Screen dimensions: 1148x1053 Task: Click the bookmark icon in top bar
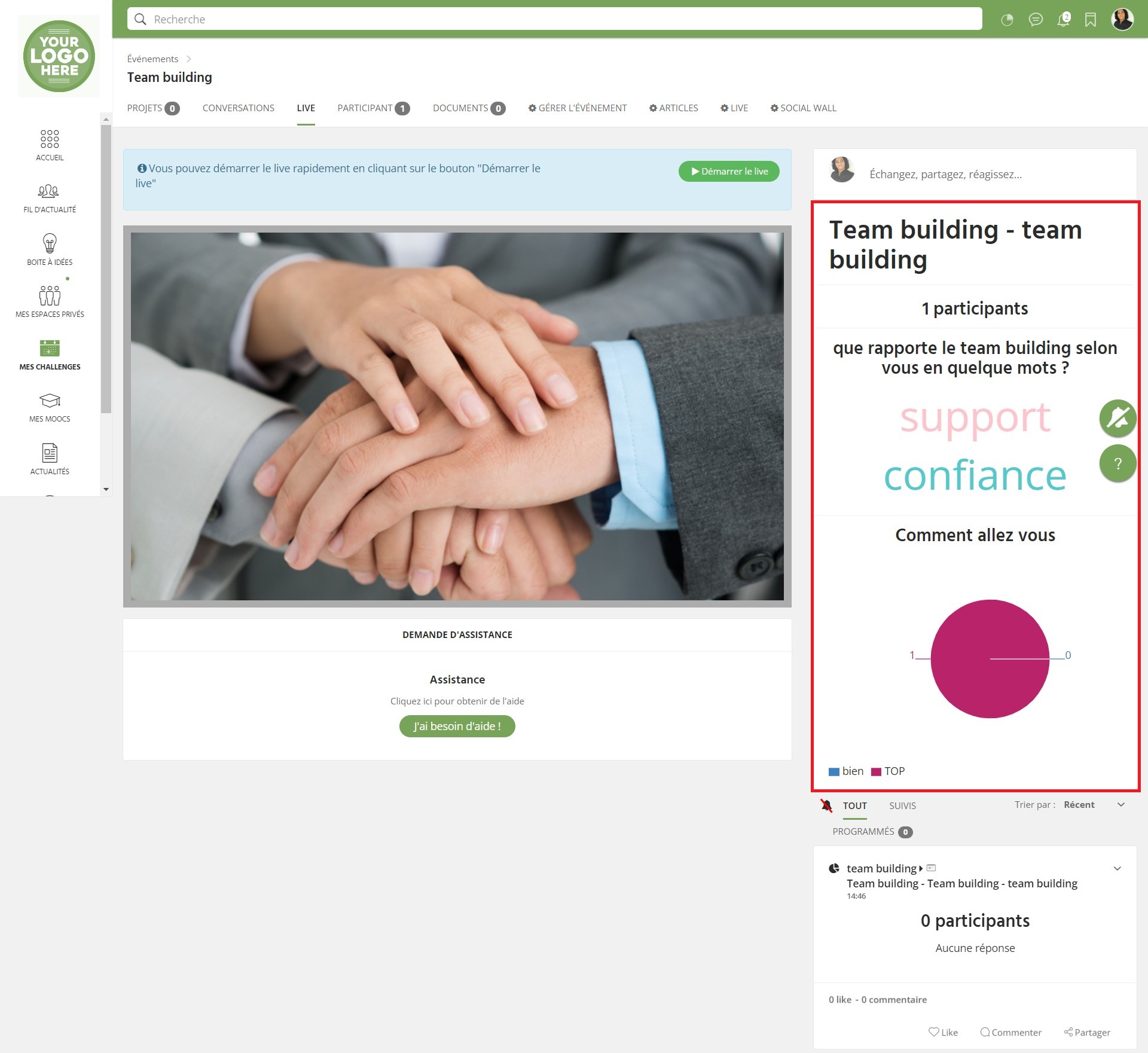[1090, 20]
